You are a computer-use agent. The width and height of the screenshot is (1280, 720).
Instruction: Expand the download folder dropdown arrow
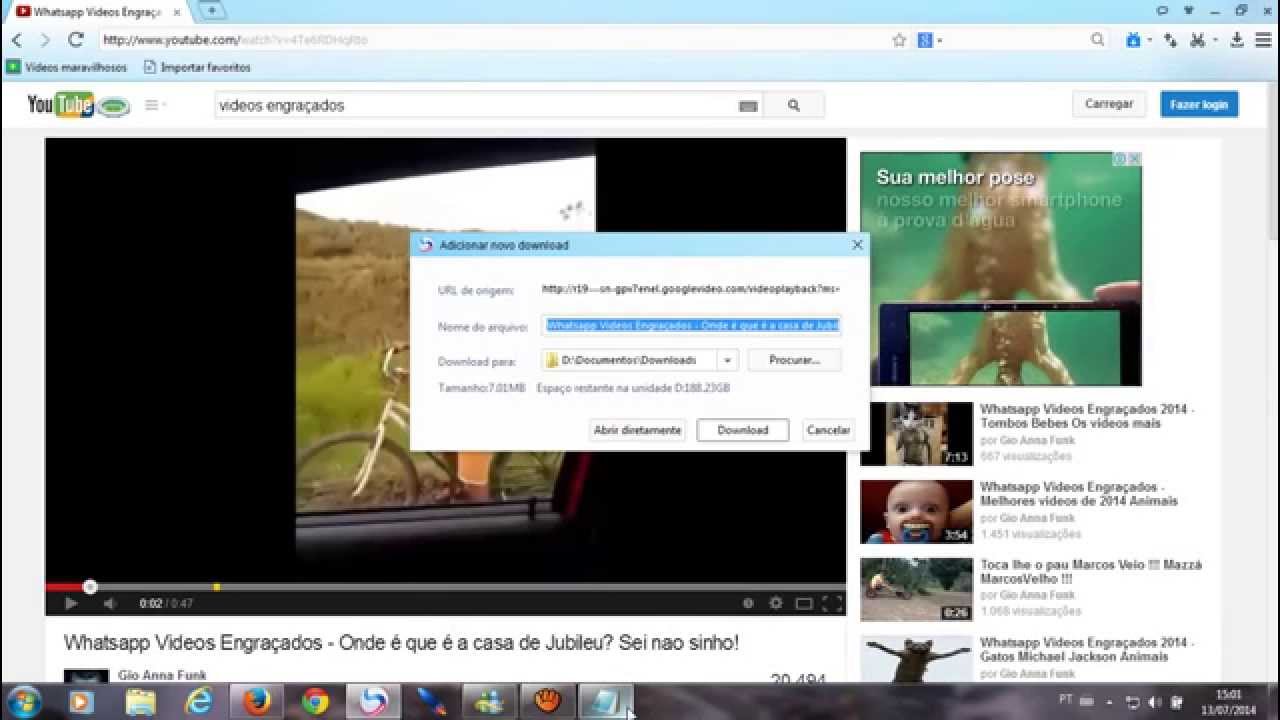click(728, 360)
